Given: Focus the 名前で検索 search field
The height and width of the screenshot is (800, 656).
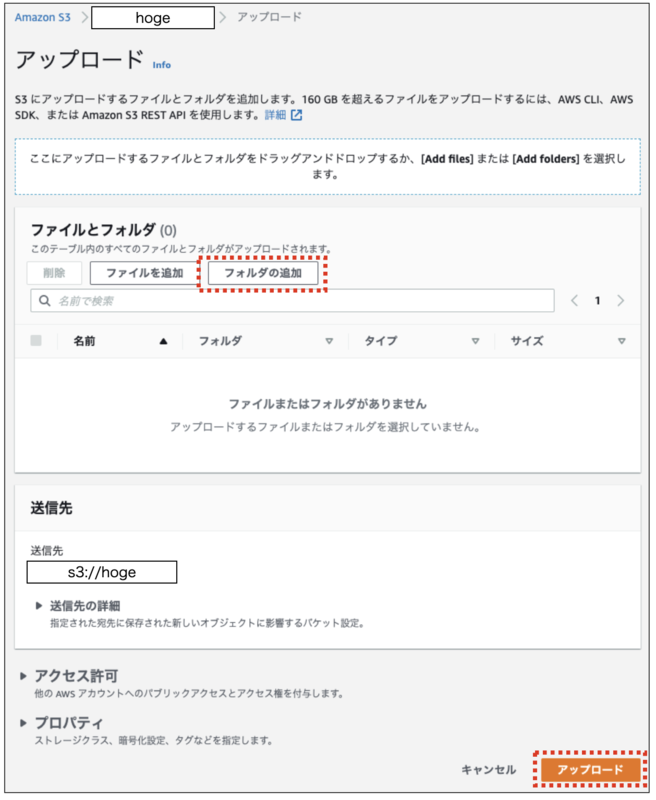Looking at the screenshot, I should (x=292, y=301).
